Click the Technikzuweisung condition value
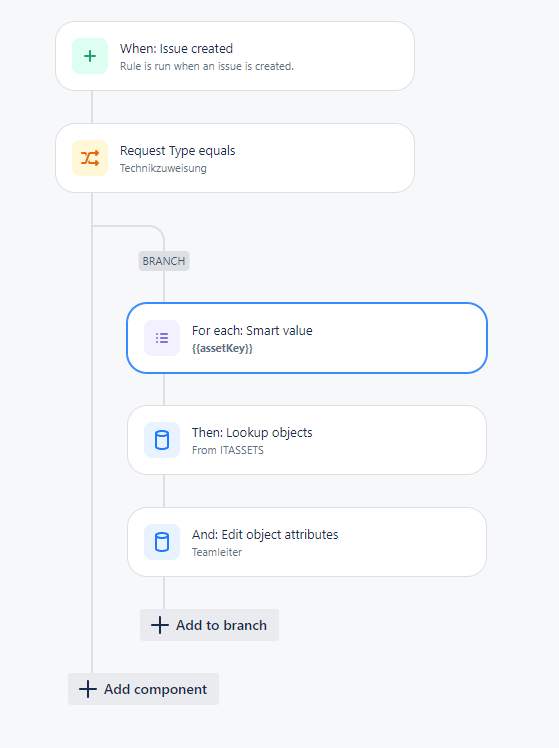The height and width of the screenshot is (748, 559). 163,168
